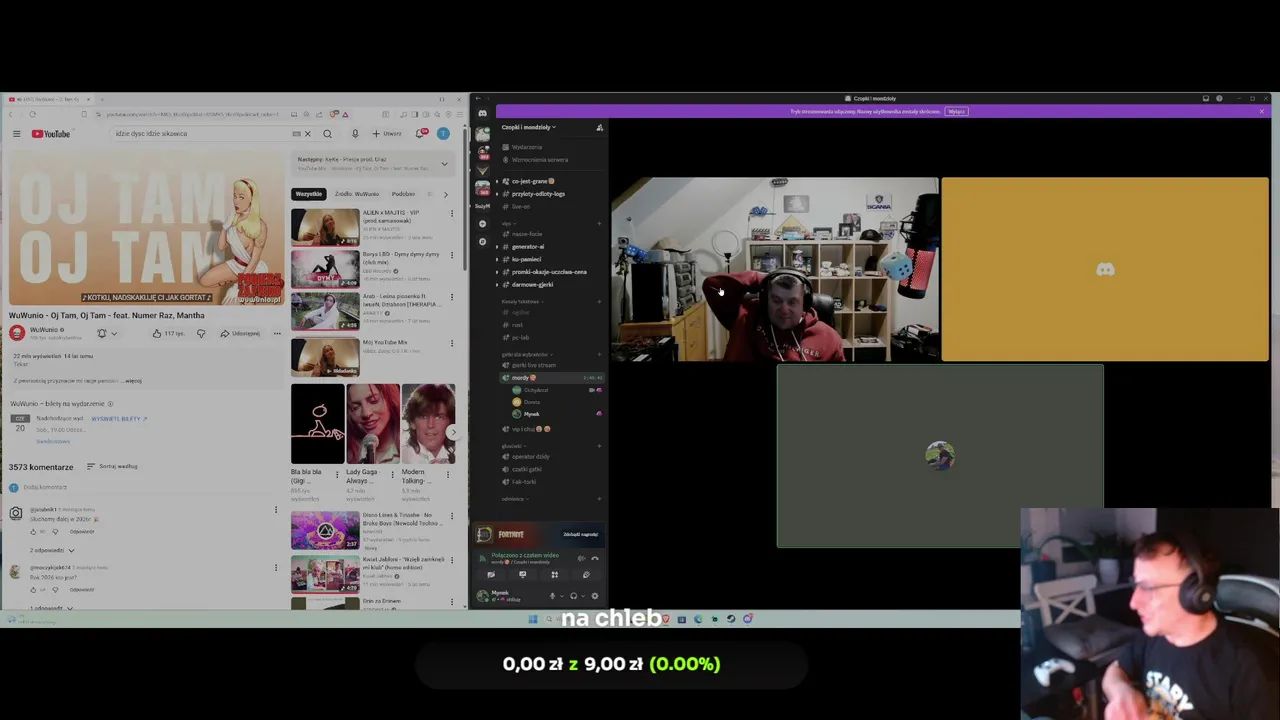This screenshot has width=1280, height=720.
Task: Open Discord user settings gear
Action: point(595,596)
